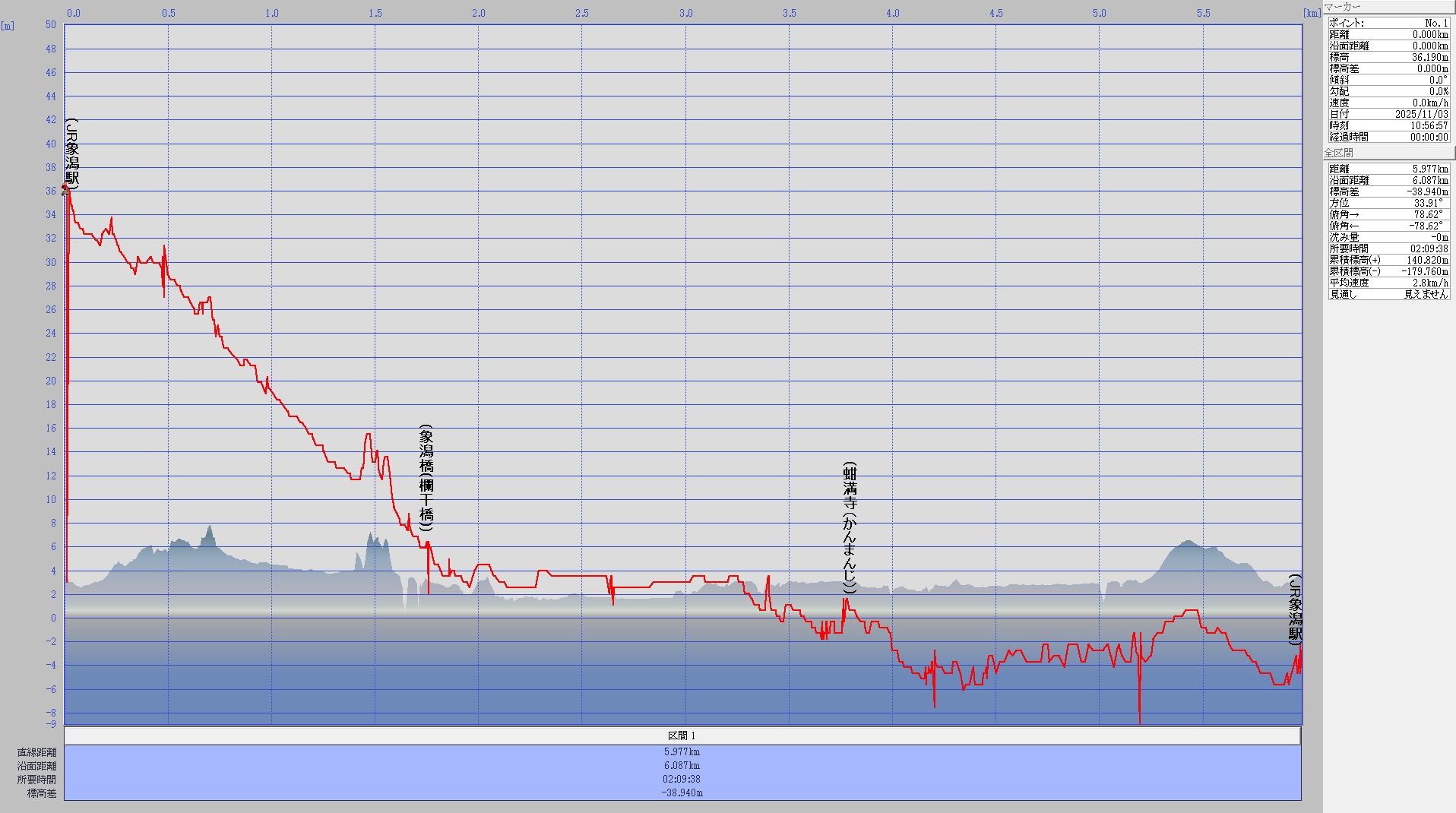
Task: Select the start point marker on the profile
Action: [x=65, y=188]
